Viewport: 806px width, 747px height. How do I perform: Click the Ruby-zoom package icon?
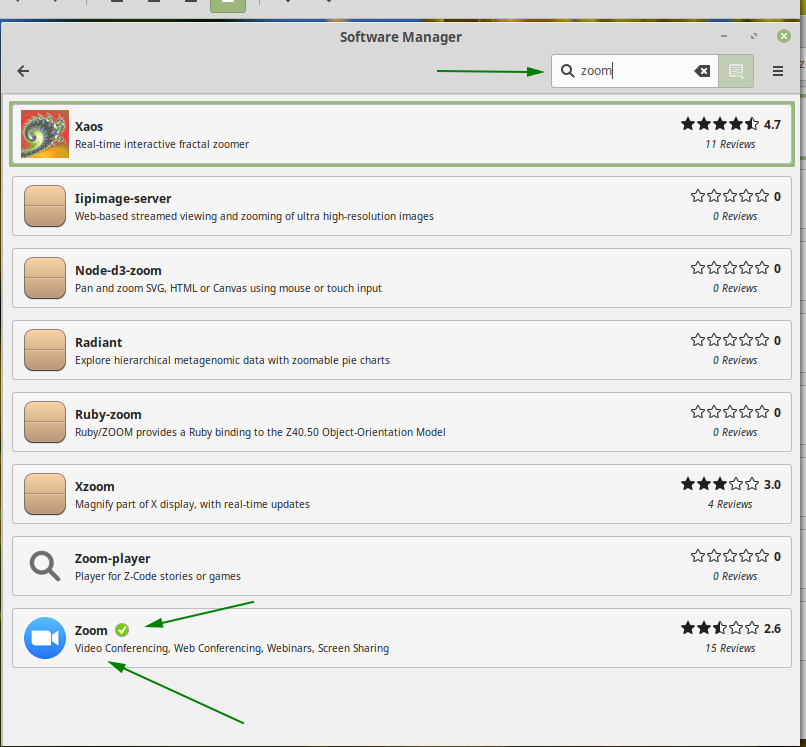pos(45,422)
